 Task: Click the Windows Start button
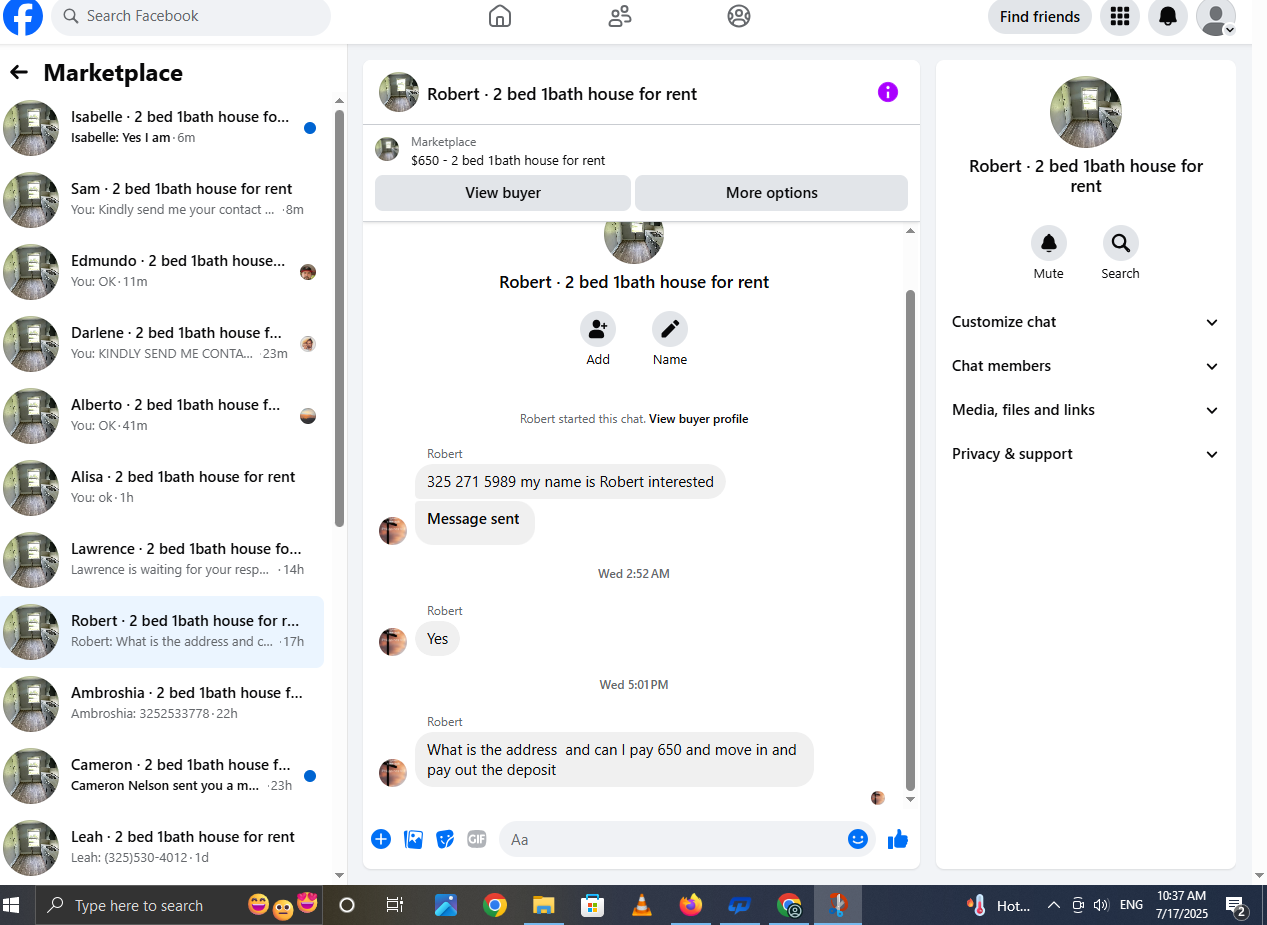[x=12, y=905]
